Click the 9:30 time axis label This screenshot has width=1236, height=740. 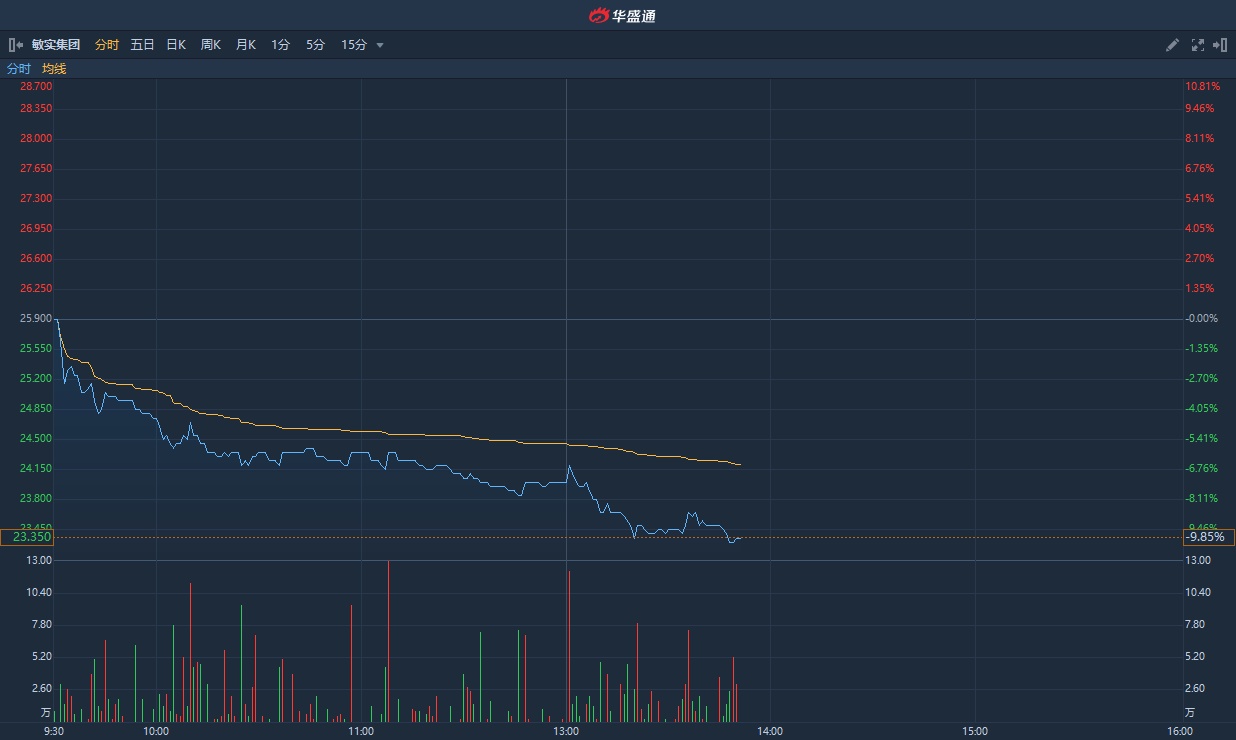pos(54,731)
